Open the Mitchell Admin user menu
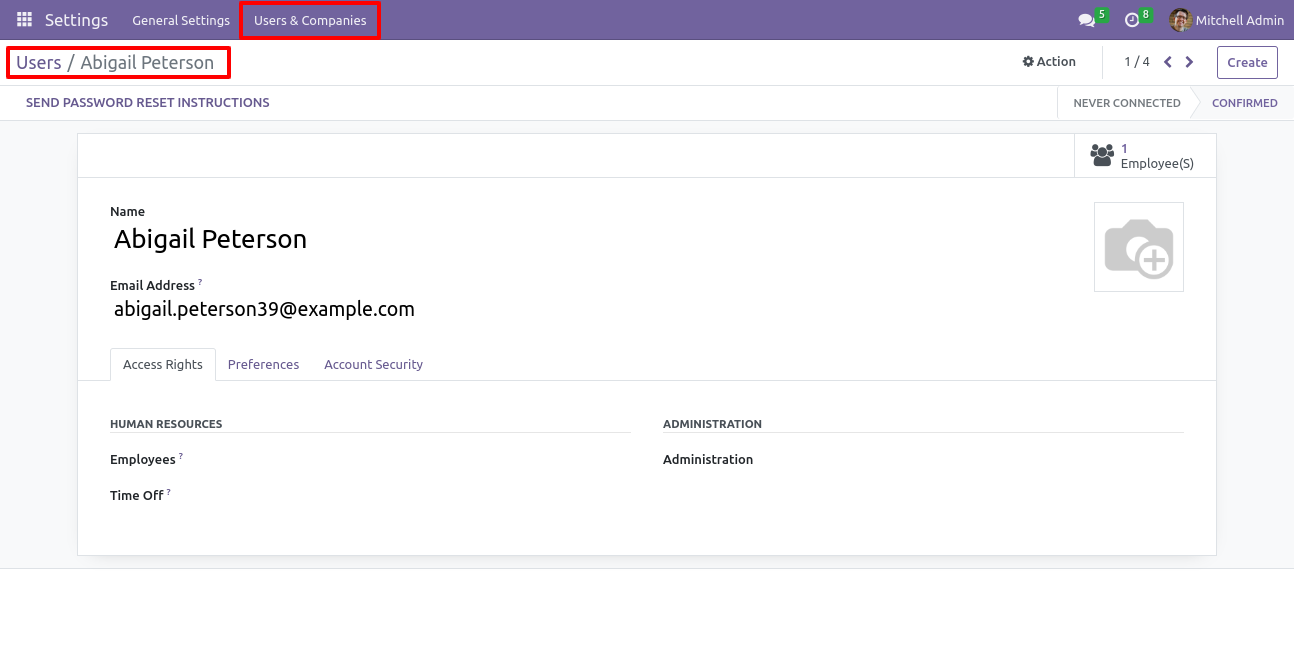Image resolution: width=1294 pixels, height=668 pixels. pos(1227,20)
